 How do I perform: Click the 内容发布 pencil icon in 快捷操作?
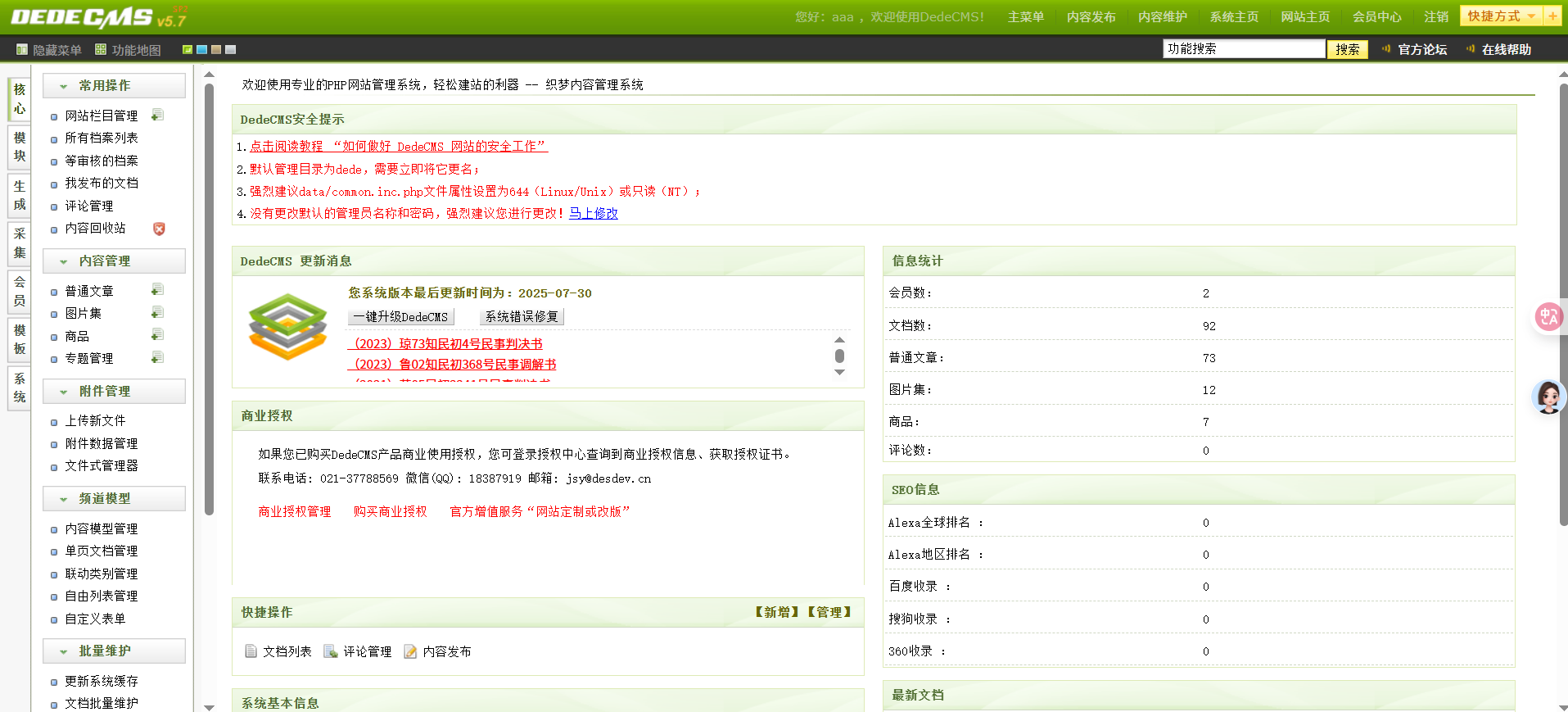pos(410,651)
